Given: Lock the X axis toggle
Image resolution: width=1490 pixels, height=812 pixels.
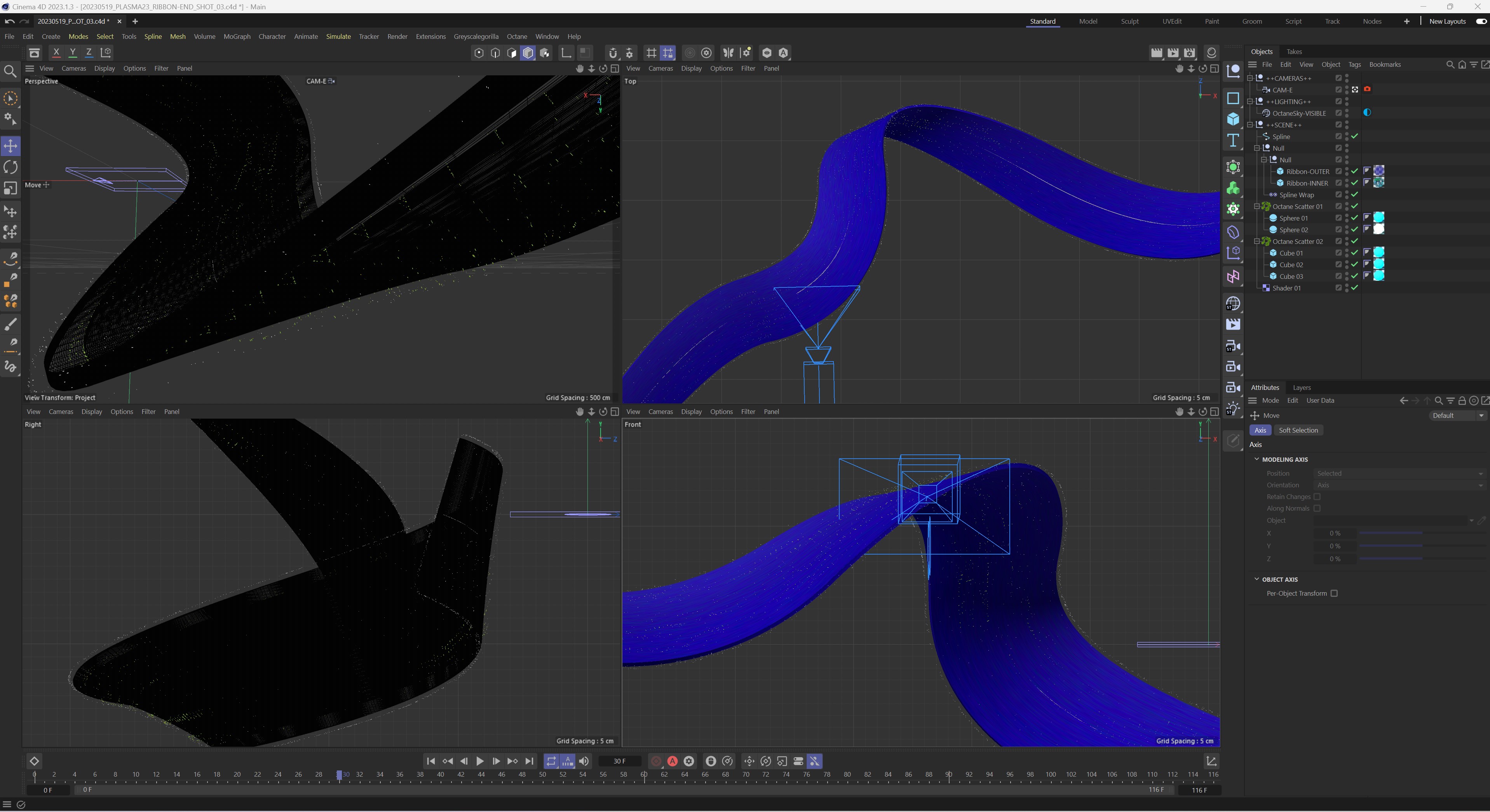Looking at the screenshot, I should coord(56,52).
